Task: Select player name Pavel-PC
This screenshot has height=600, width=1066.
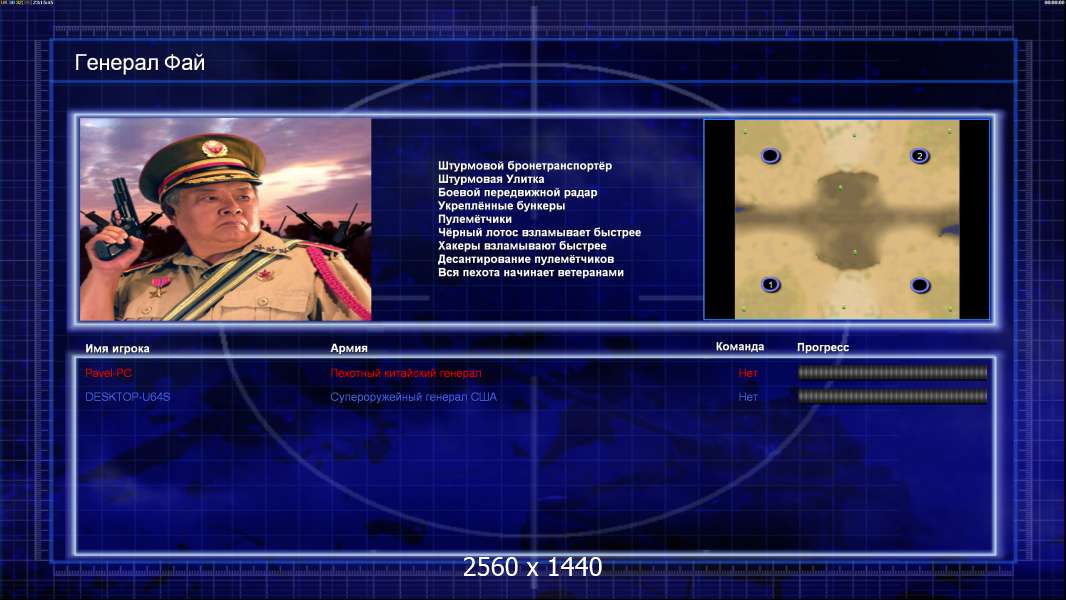Action: [x=108, y=373]
